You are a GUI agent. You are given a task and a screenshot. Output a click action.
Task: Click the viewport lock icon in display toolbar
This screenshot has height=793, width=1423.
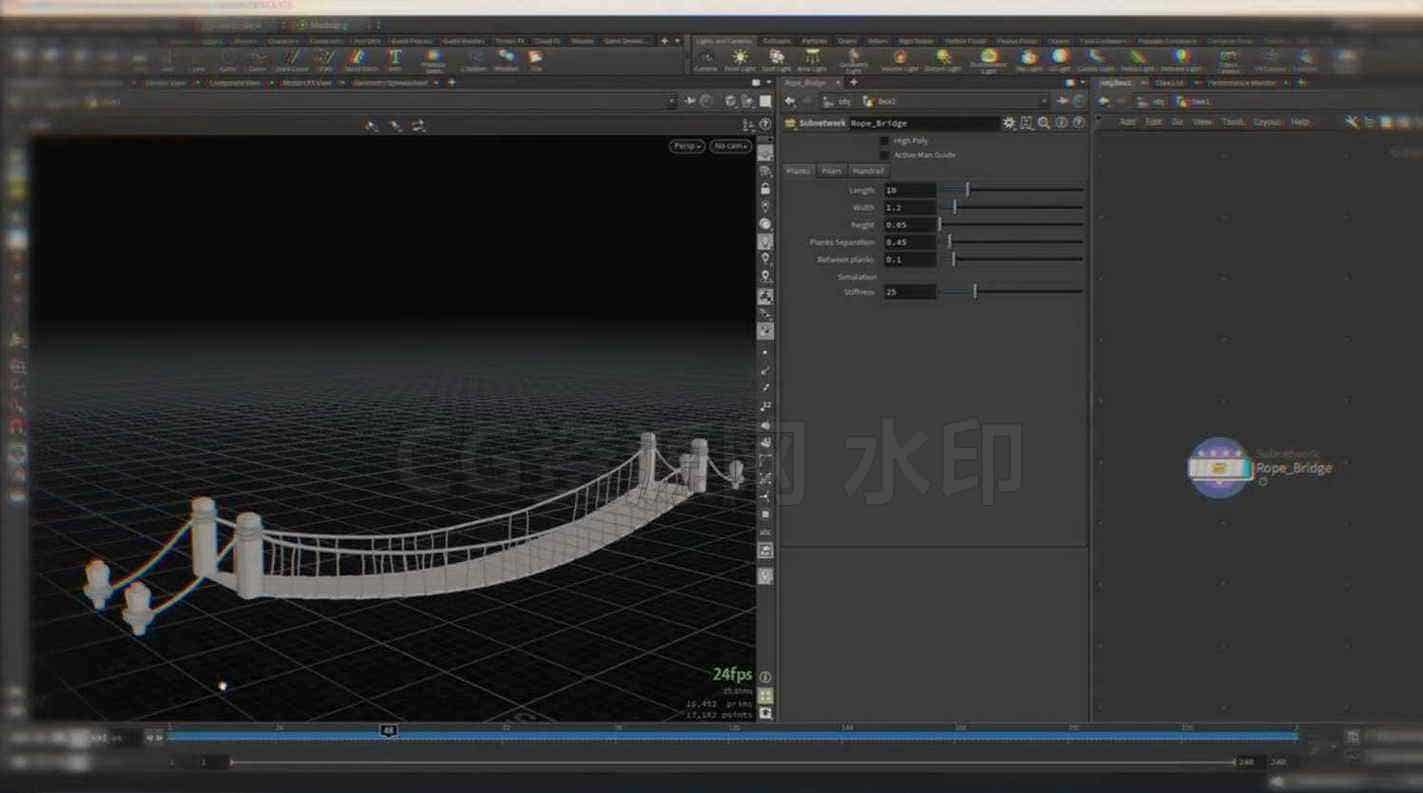click(x=766, y=189)
